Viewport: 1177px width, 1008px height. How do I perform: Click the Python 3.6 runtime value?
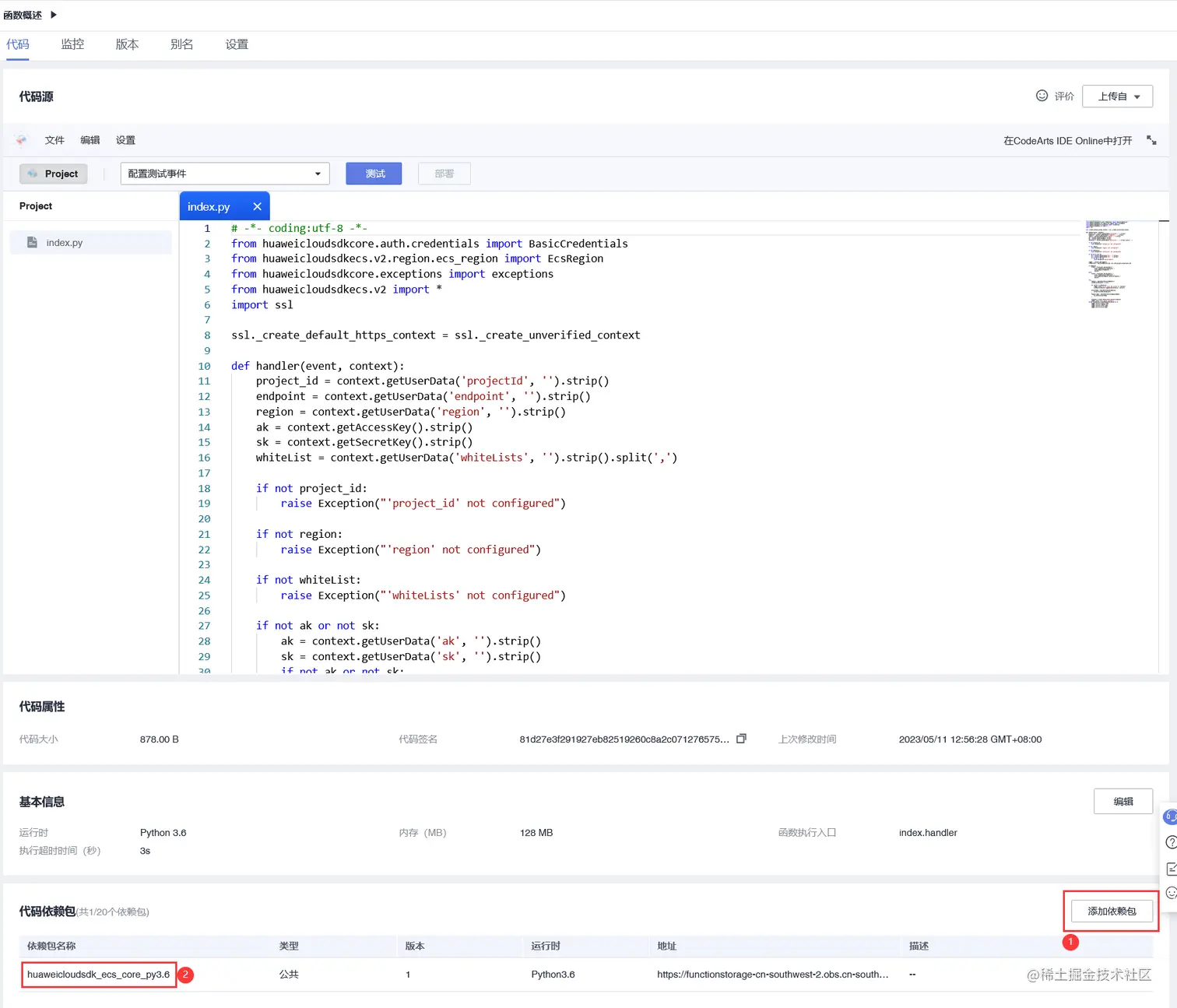click(163, 833)
